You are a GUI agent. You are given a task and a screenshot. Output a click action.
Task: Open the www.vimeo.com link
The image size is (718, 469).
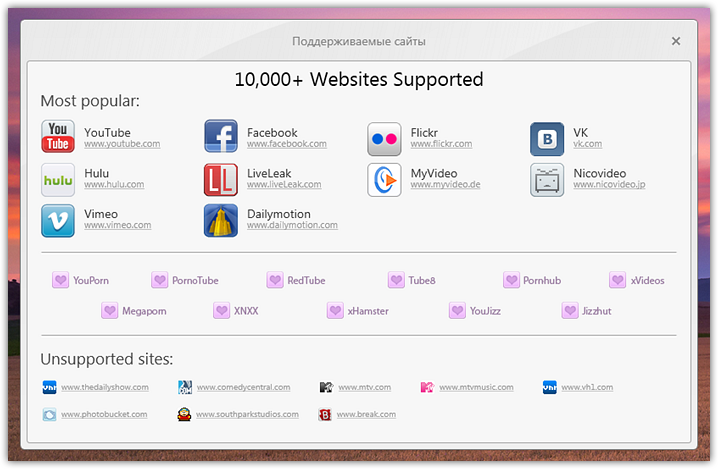click(118, 225)
